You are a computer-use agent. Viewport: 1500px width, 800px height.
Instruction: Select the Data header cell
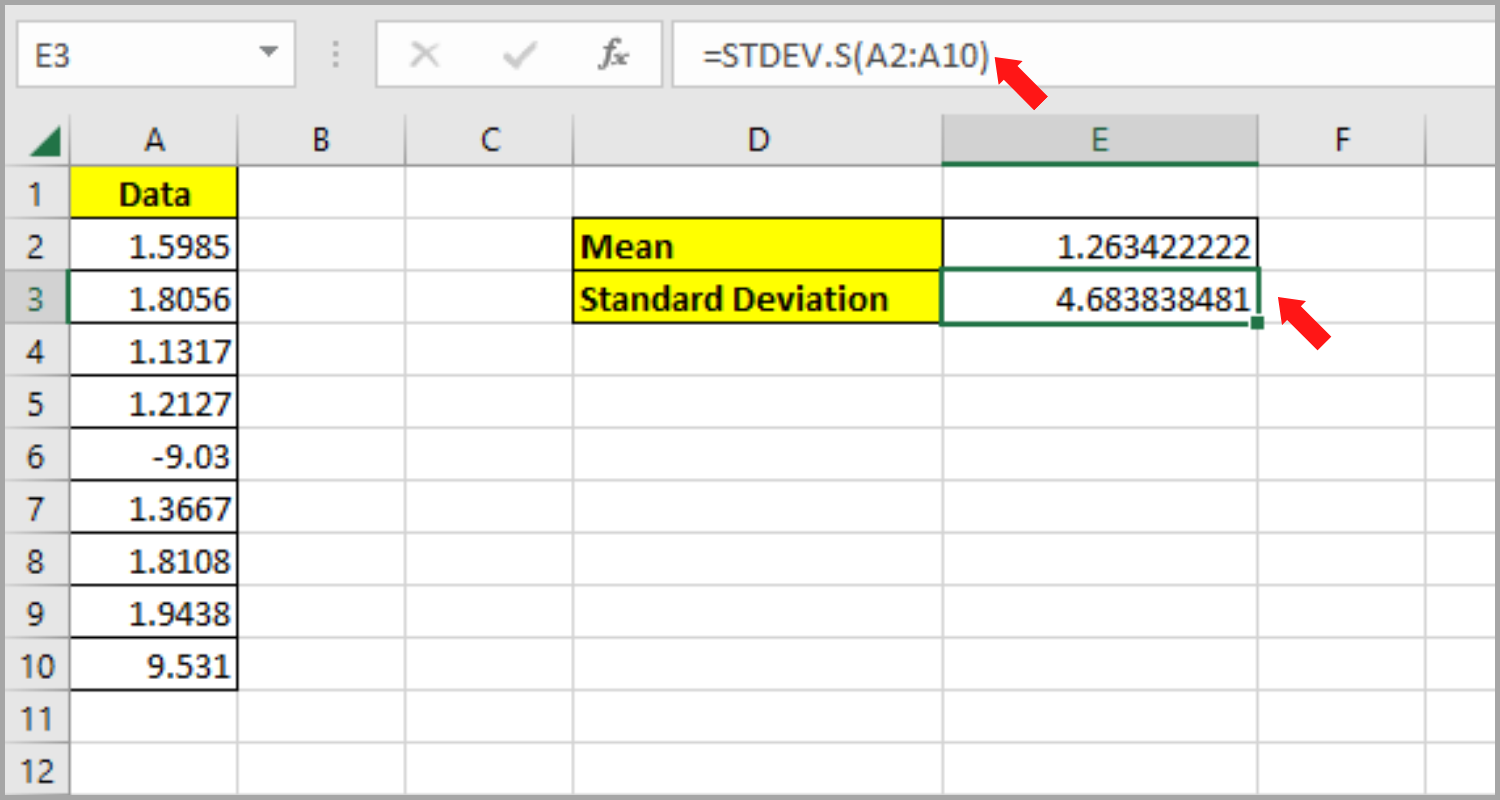coord(154,193)
